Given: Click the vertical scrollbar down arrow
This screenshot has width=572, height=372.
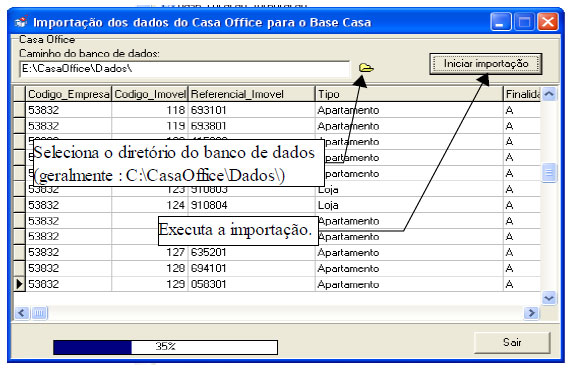Looking at the screenshot, I should pyautogui.click(x=549, y=298).
